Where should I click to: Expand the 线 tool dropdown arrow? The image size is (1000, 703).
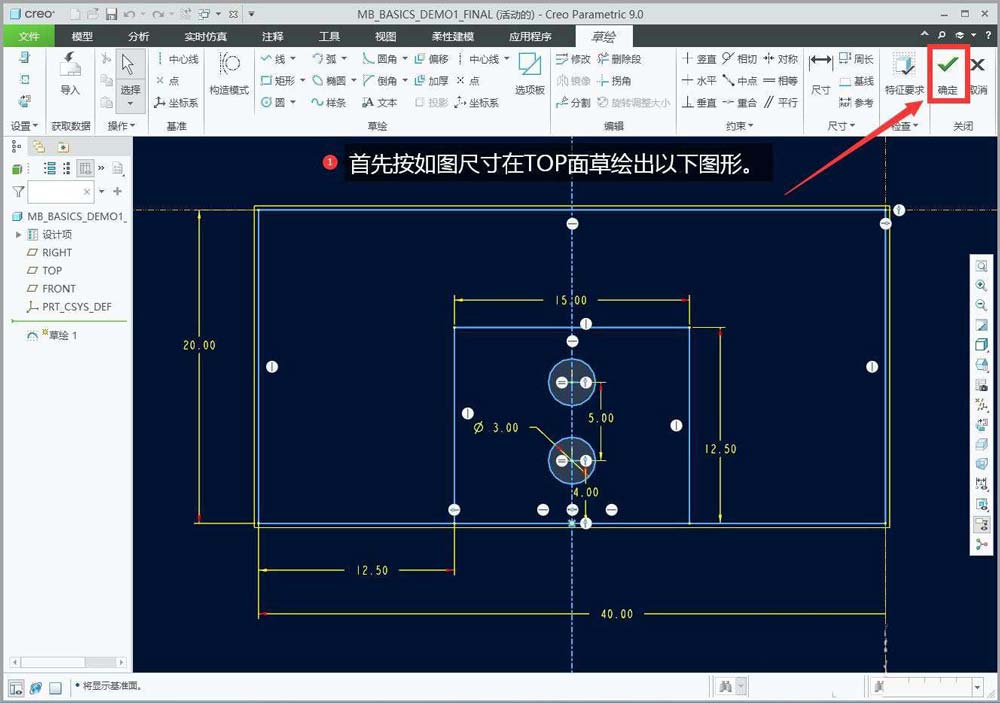coord(293,59)
